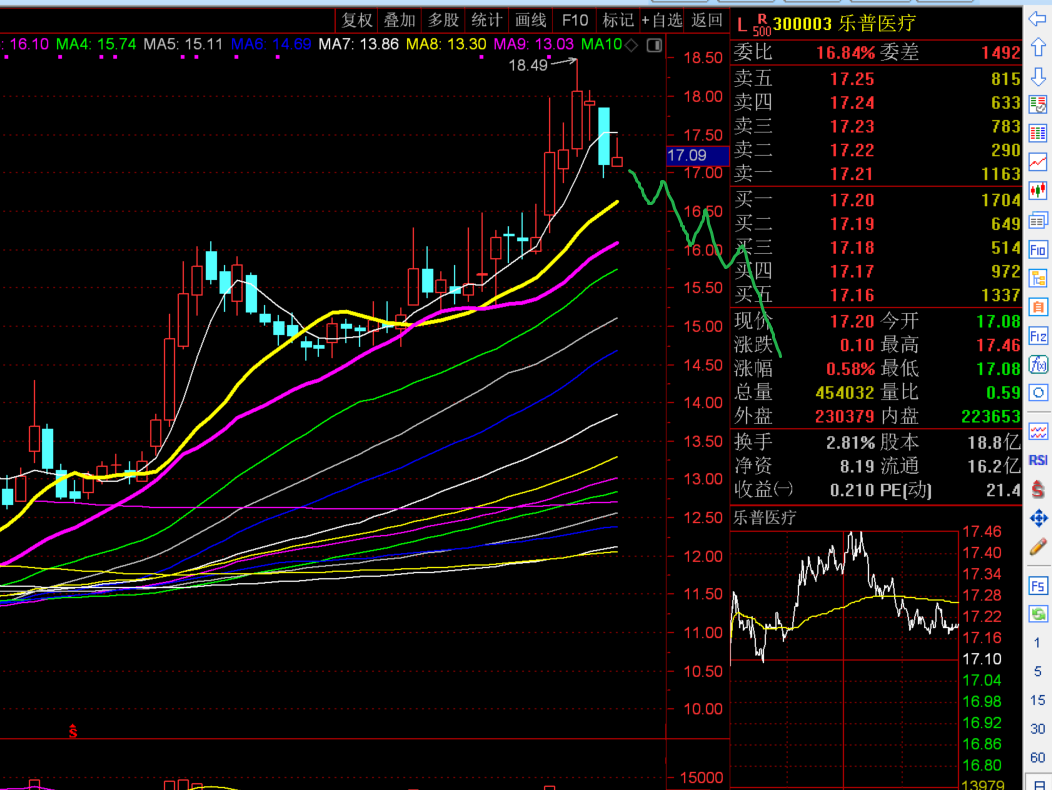The width and height of the screenshot is (1052, 790).
Task: Click the blue four-way move icon
Action: click(1037, 518)
